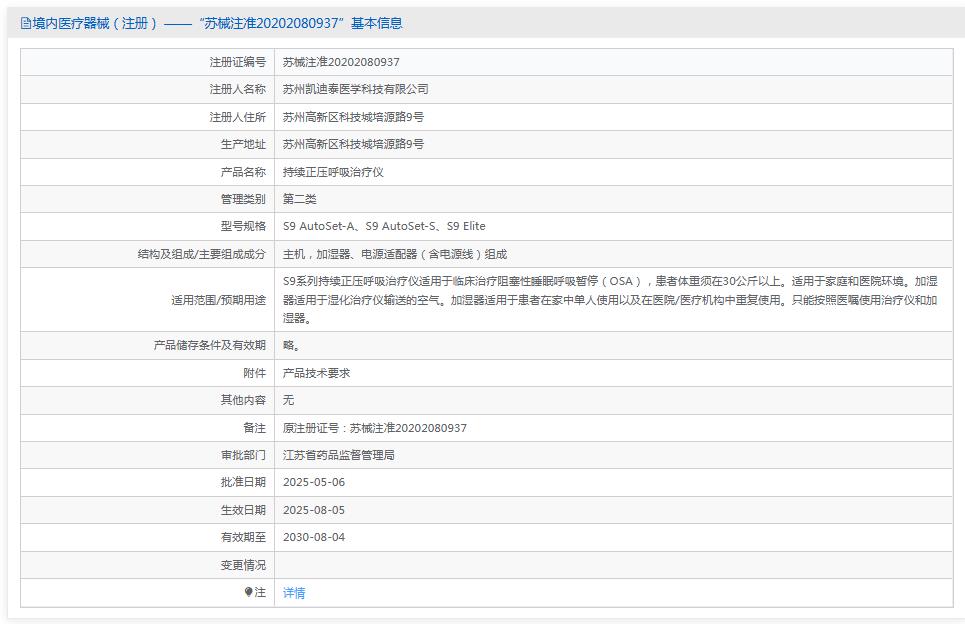This screenshot has height=624, width=965.
Task: Select model text S9 AutoSet-A、S9 AutoSet-S、S9 Elite
Action: 384,226
